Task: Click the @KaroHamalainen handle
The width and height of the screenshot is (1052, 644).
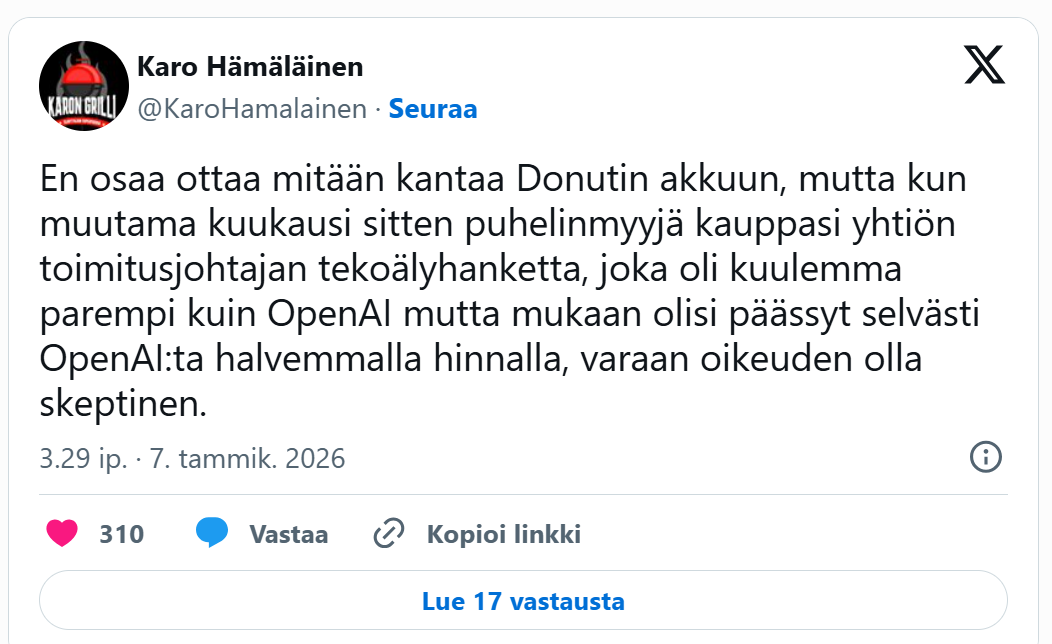Action: pos(251,109)
